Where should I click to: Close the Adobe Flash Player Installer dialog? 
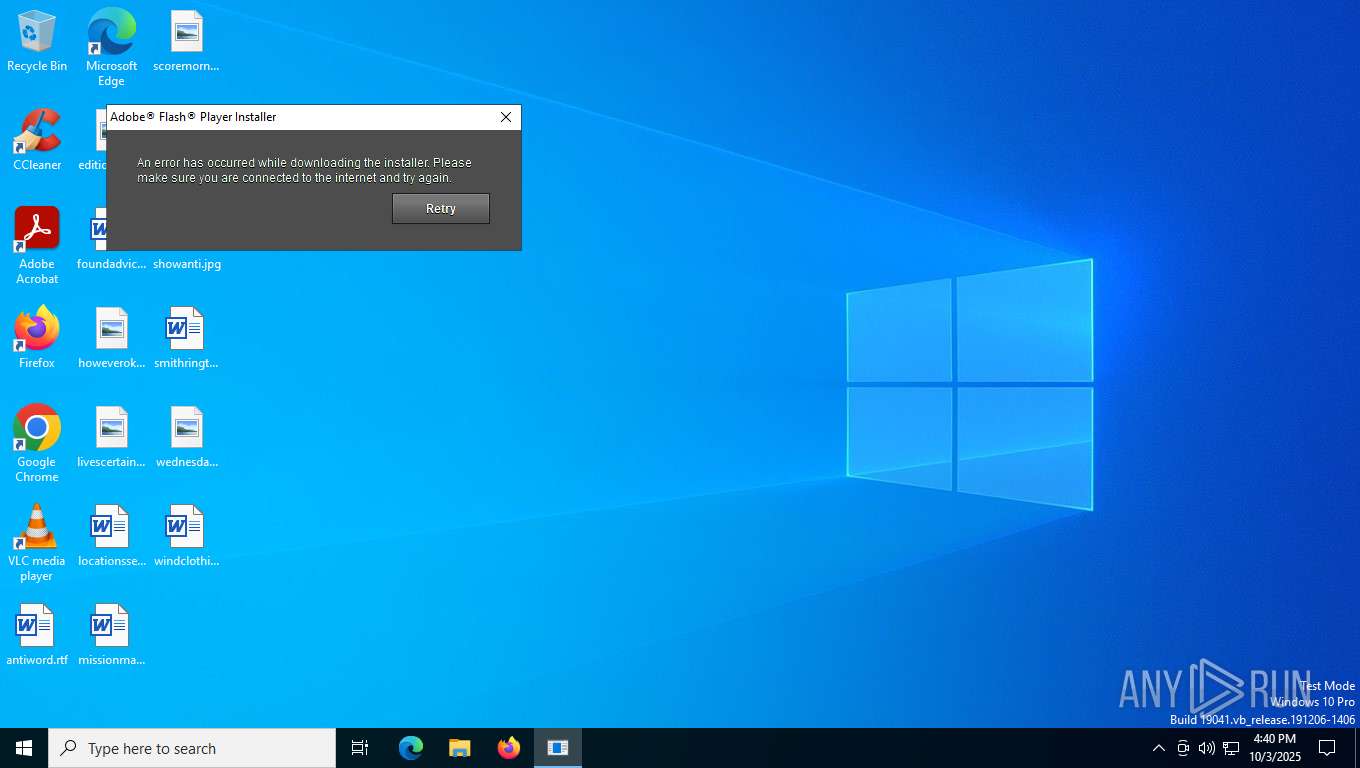(x=506, y=117)
